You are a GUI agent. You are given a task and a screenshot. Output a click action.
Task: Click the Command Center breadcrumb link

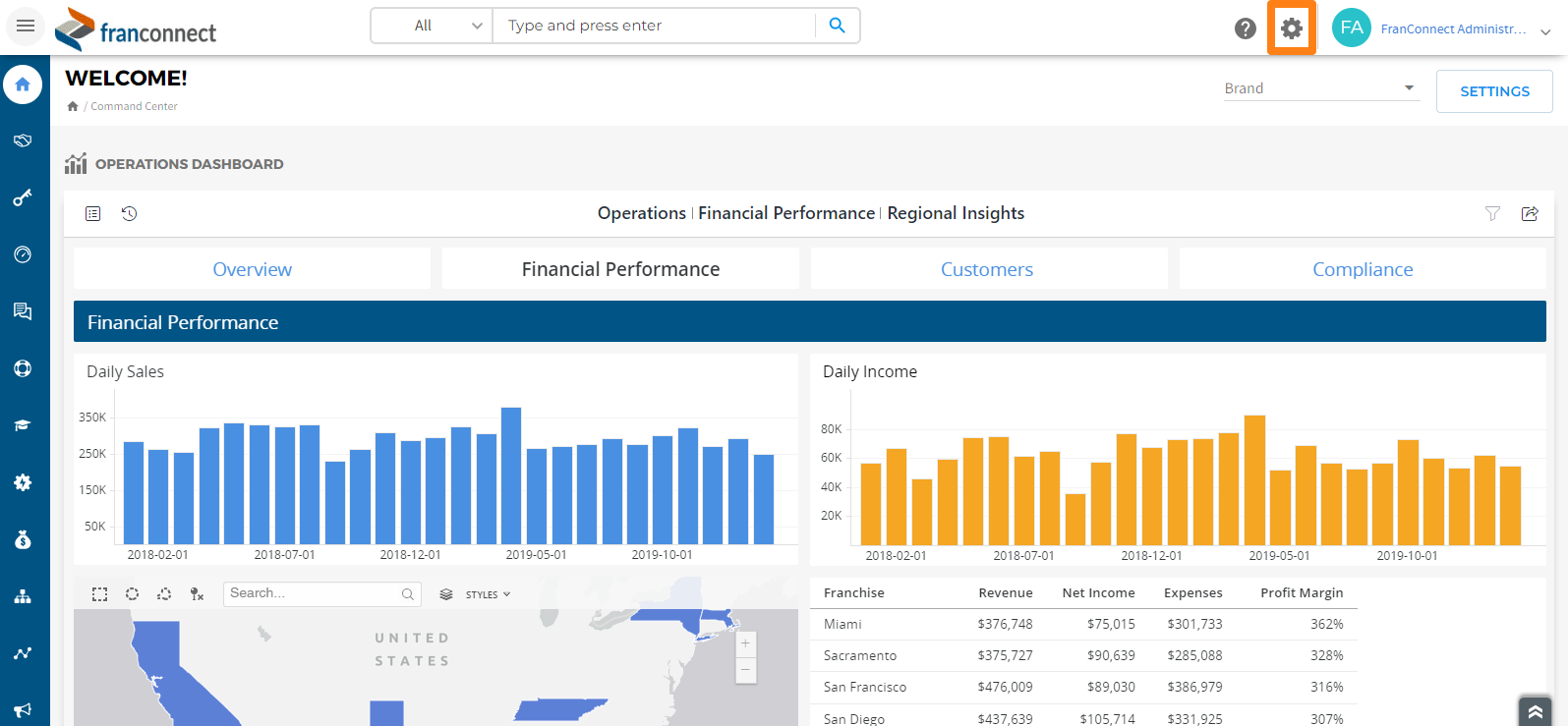click(134, 106)
